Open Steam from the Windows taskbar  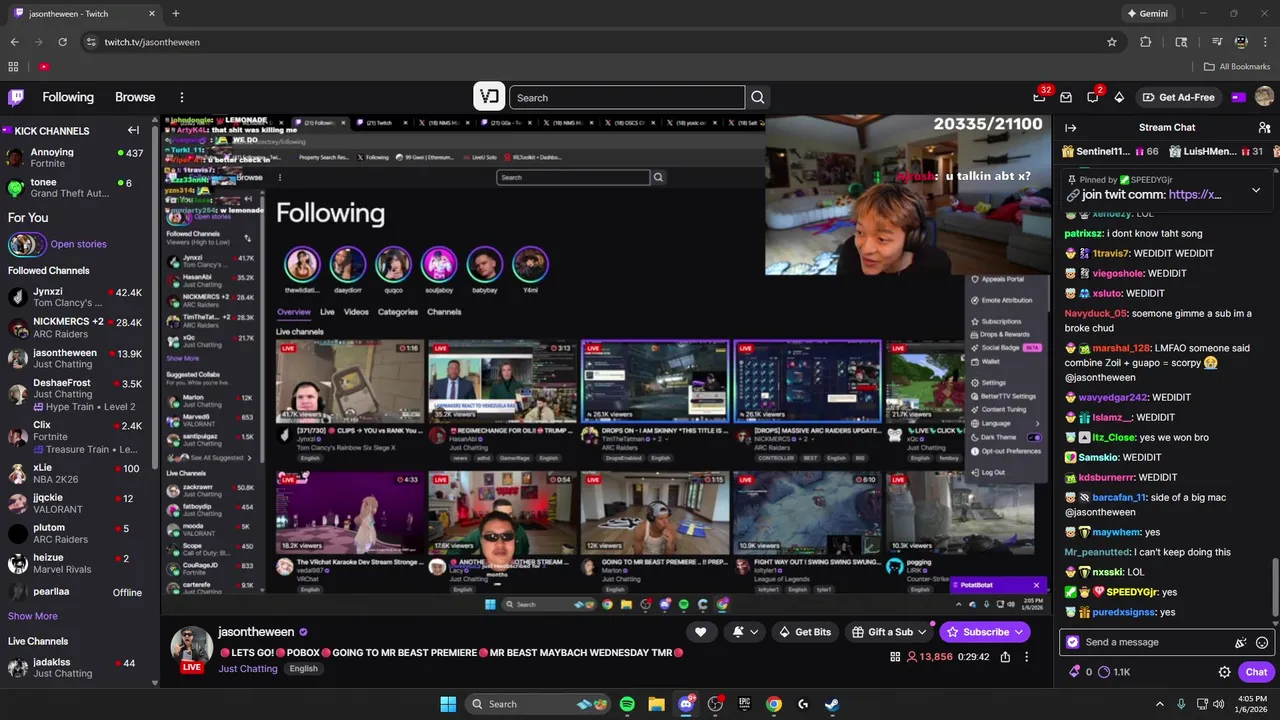pos(832,704)
